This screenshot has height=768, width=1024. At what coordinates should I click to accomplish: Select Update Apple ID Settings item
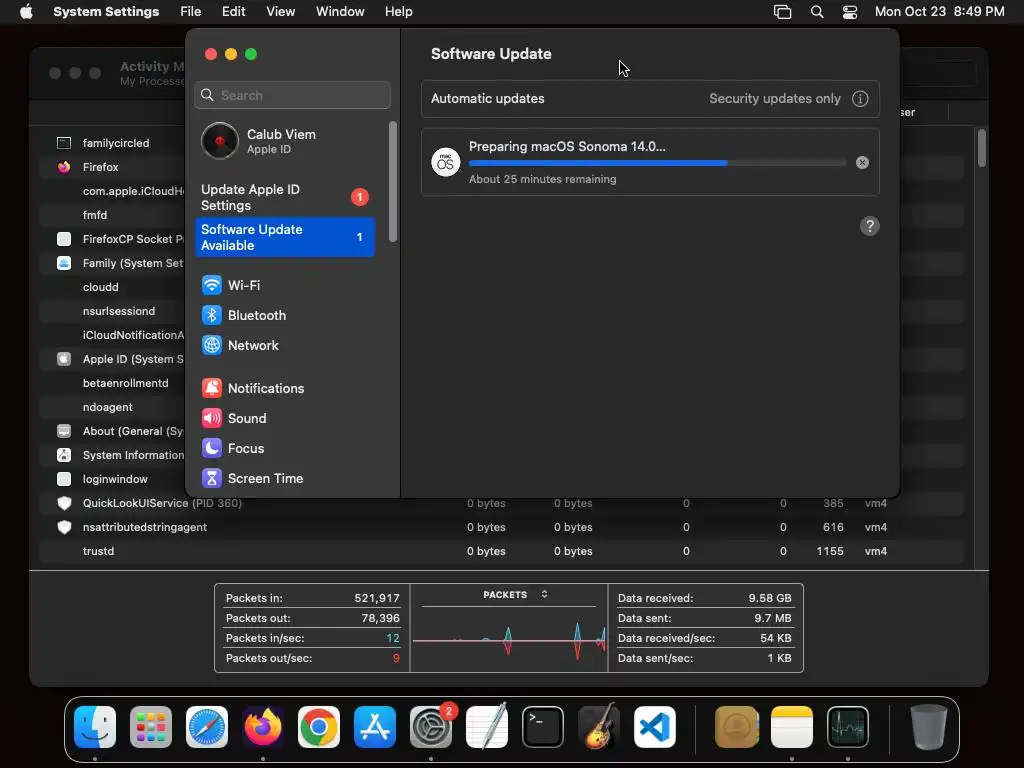click(x=285, y=197)
